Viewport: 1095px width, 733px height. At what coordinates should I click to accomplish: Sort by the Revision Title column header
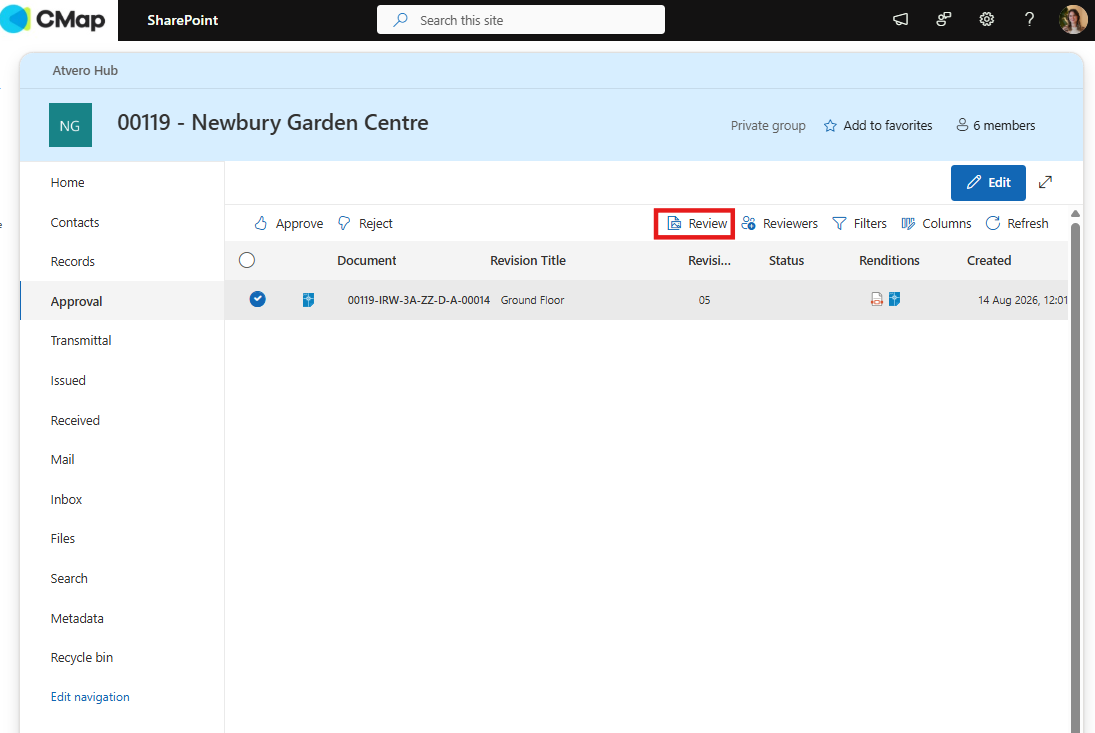528,260
